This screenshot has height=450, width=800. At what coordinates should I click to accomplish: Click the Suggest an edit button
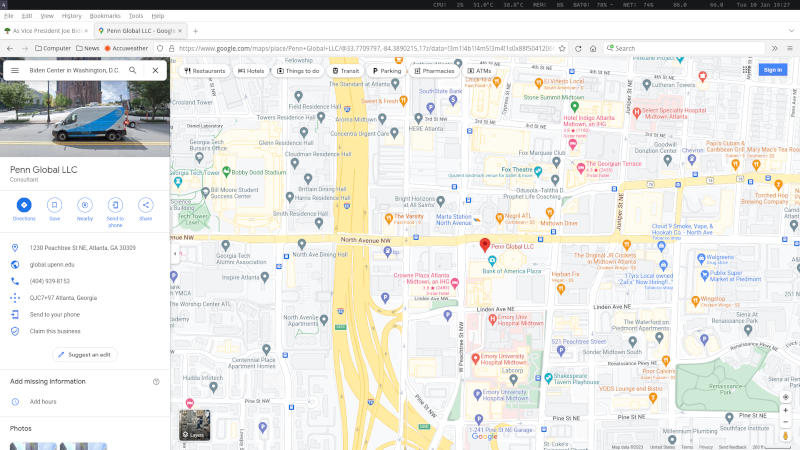pos(85,355)
